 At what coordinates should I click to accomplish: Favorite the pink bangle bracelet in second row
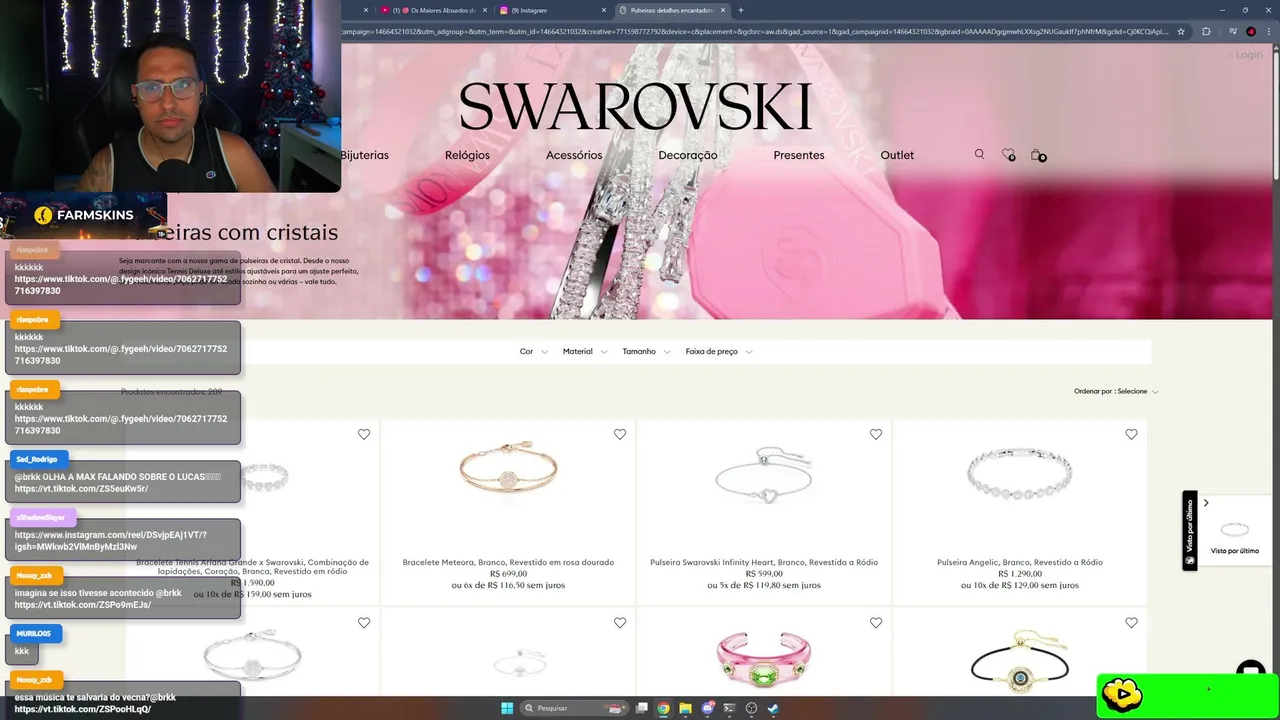click(x=876, y=622)
